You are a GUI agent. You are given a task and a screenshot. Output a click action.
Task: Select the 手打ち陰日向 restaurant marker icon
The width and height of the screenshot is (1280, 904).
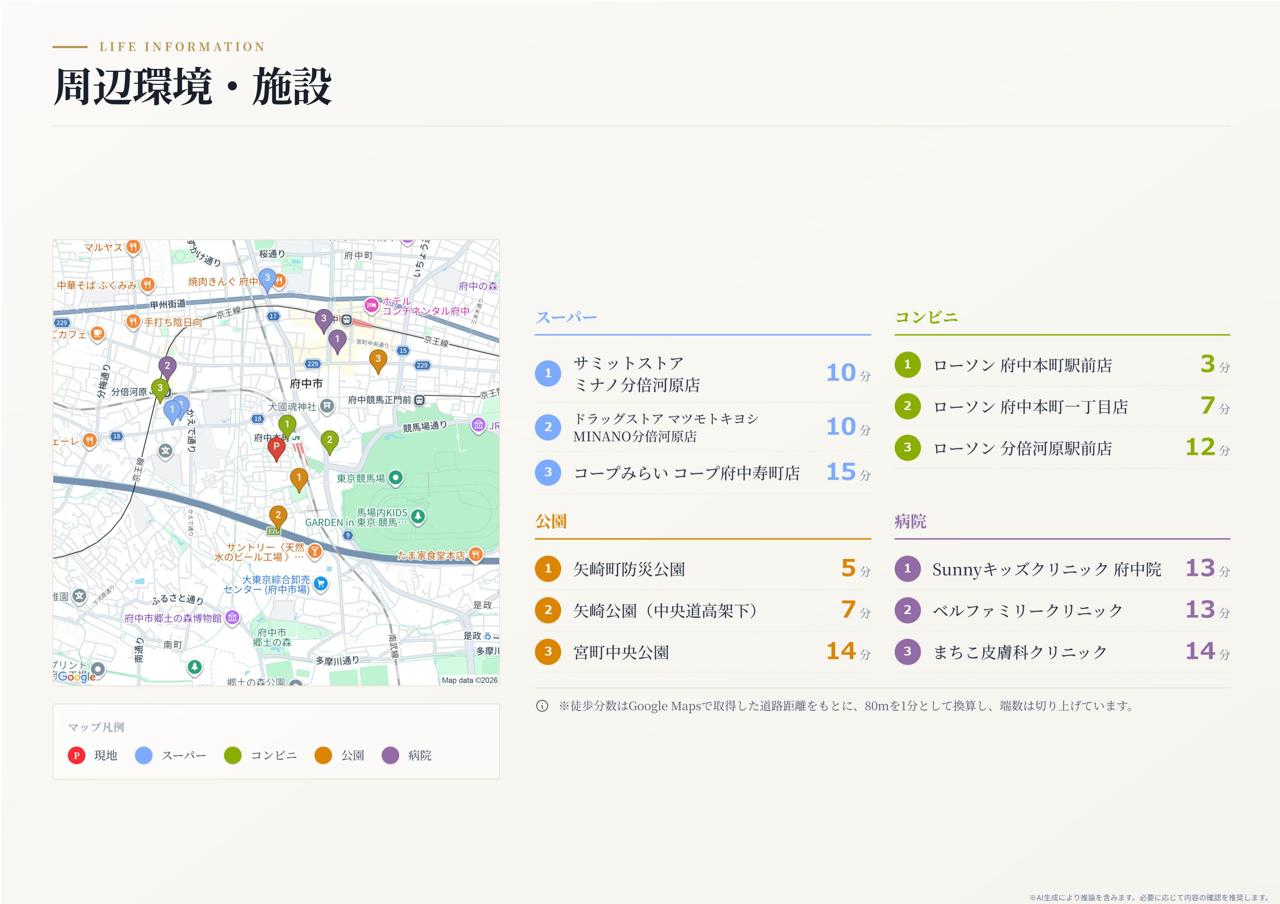tap(133, 322)
